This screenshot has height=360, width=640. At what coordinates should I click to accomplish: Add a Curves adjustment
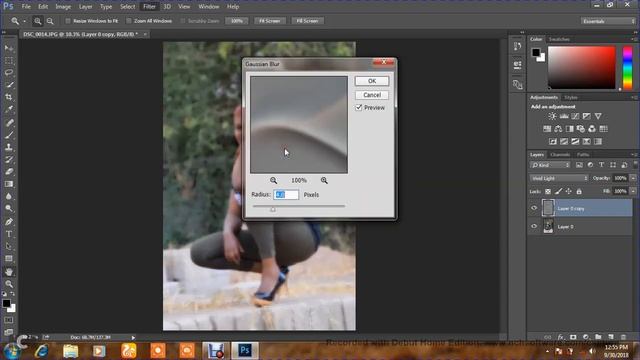(575, 116)
